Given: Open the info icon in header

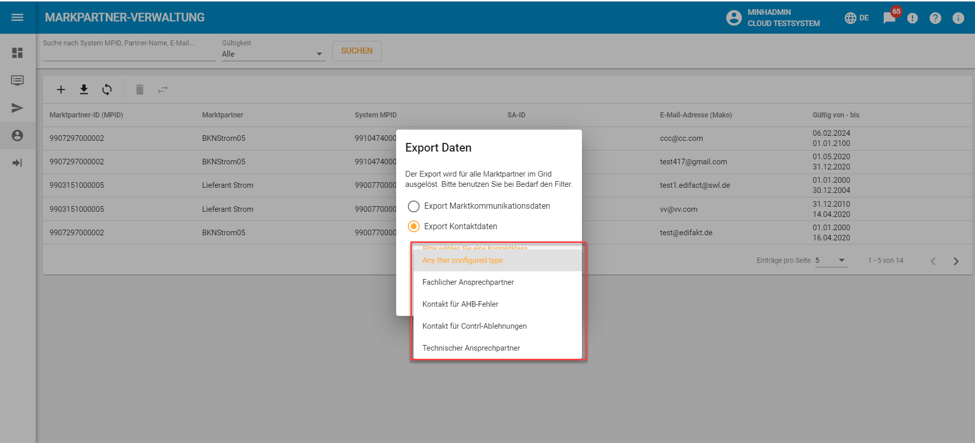Looking at the screenshot, I should point(958,18).
